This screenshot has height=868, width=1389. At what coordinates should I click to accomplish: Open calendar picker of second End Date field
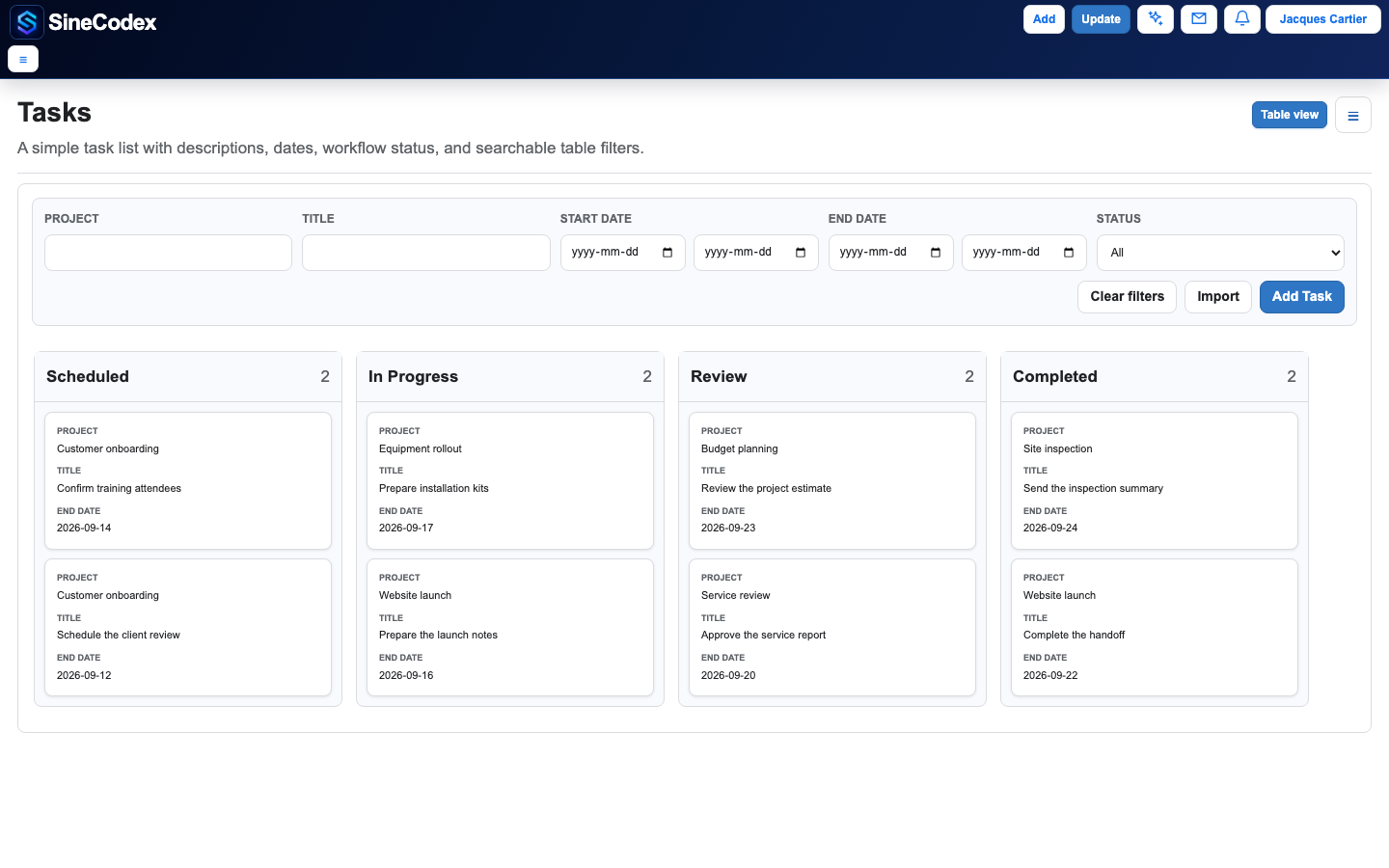(1069, 253)
